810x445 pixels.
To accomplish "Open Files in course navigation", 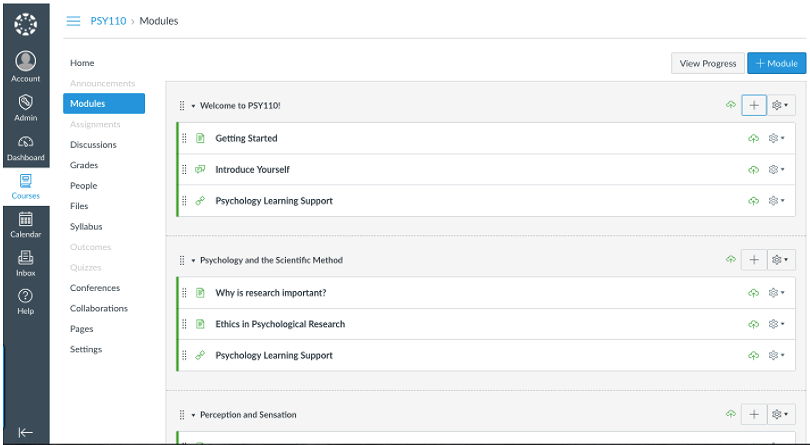I will click(x=79, y=206).
